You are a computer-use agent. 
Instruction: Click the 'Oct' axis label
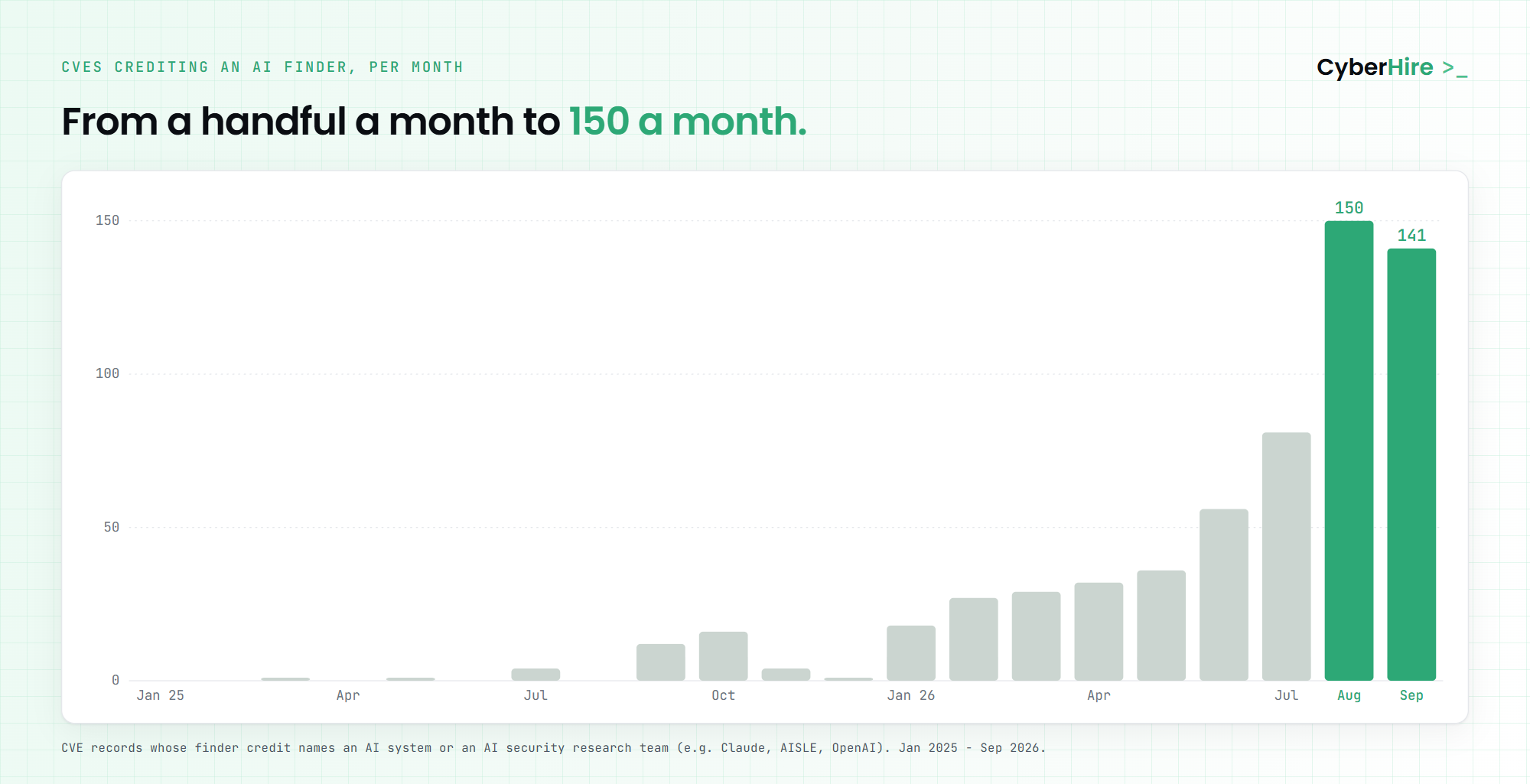(x=723, y=695)
